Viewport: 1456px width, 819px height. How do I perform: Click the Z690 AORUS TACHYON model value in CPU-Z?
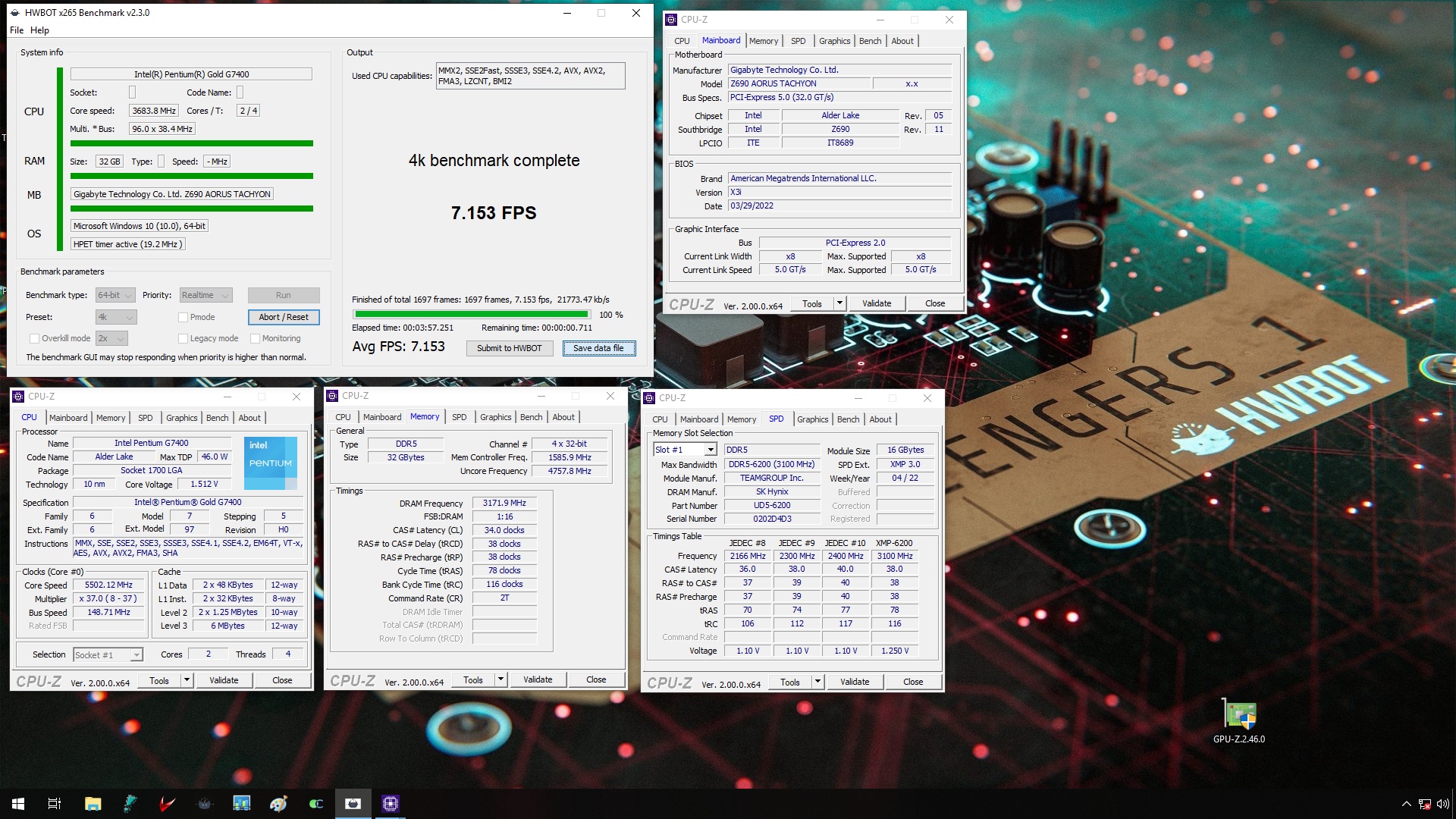pos(799,83)
